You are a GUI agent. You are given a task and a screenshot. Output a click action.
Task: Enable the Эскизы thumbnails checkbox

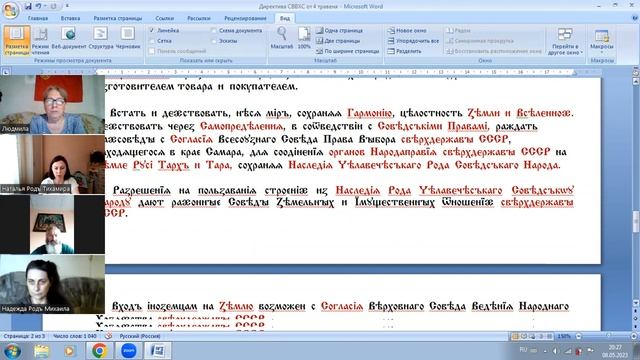[x=214, y=41]
